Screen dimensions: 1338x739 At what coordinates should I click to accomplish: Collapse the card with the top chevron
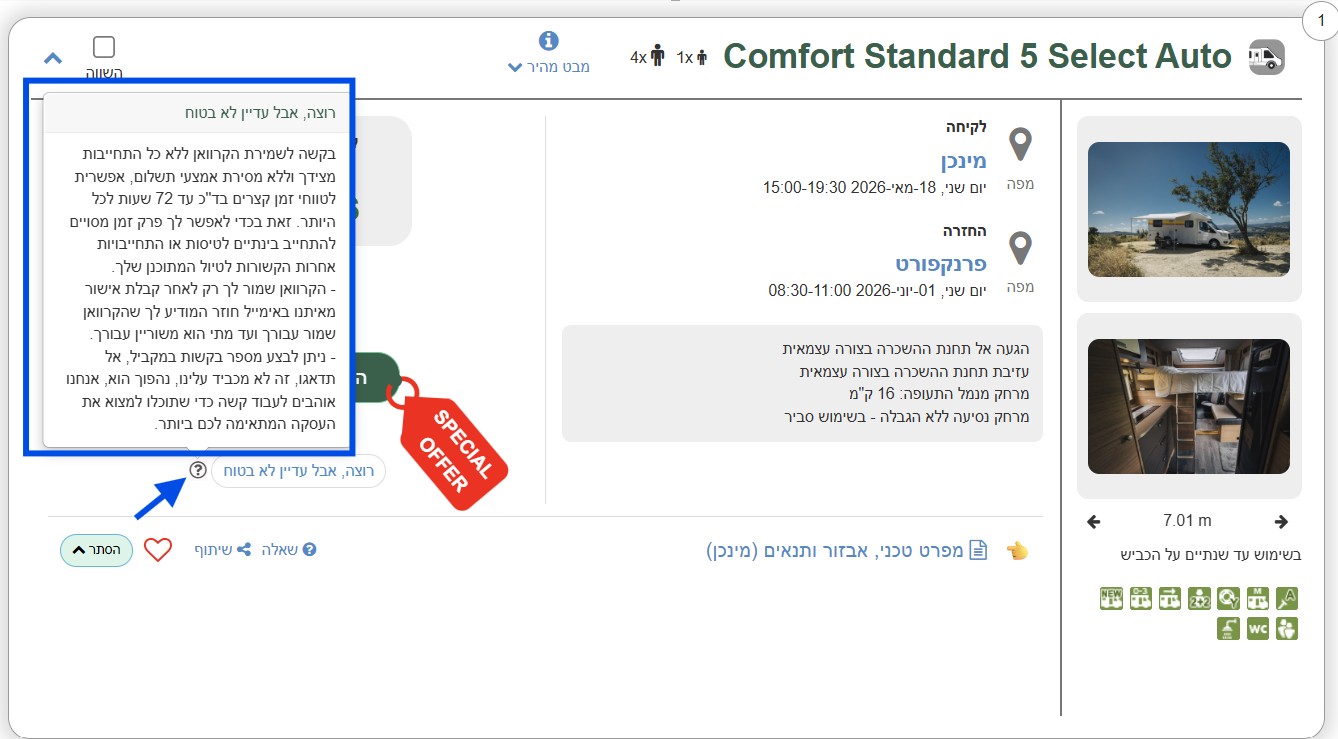pos(53,58)
